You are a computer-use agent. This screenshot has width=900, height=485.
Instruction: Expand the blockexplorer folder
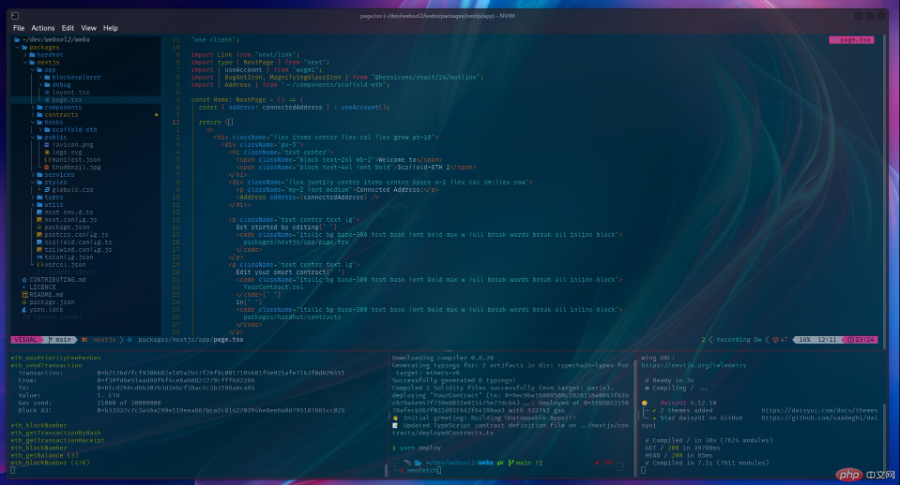click(x=40, y=77)
